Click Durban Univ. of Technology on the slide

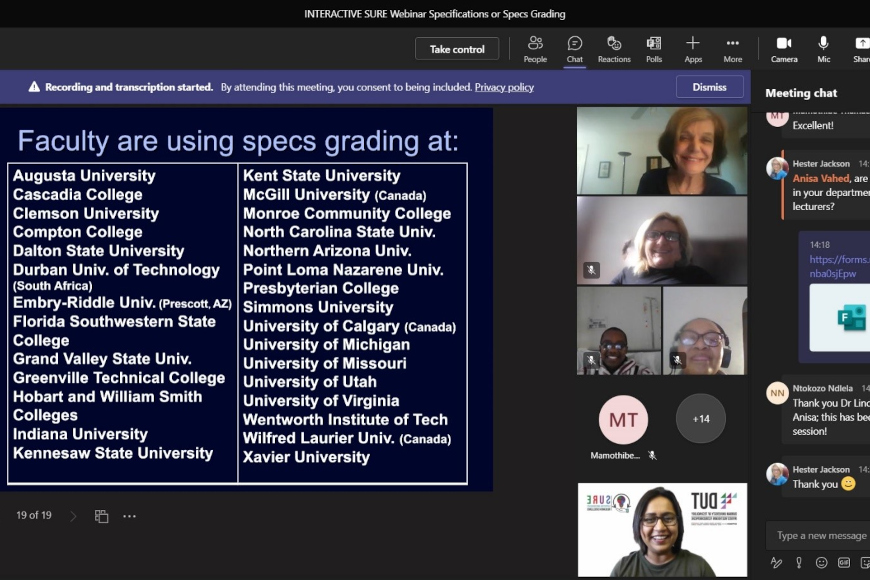pos(116,270)
